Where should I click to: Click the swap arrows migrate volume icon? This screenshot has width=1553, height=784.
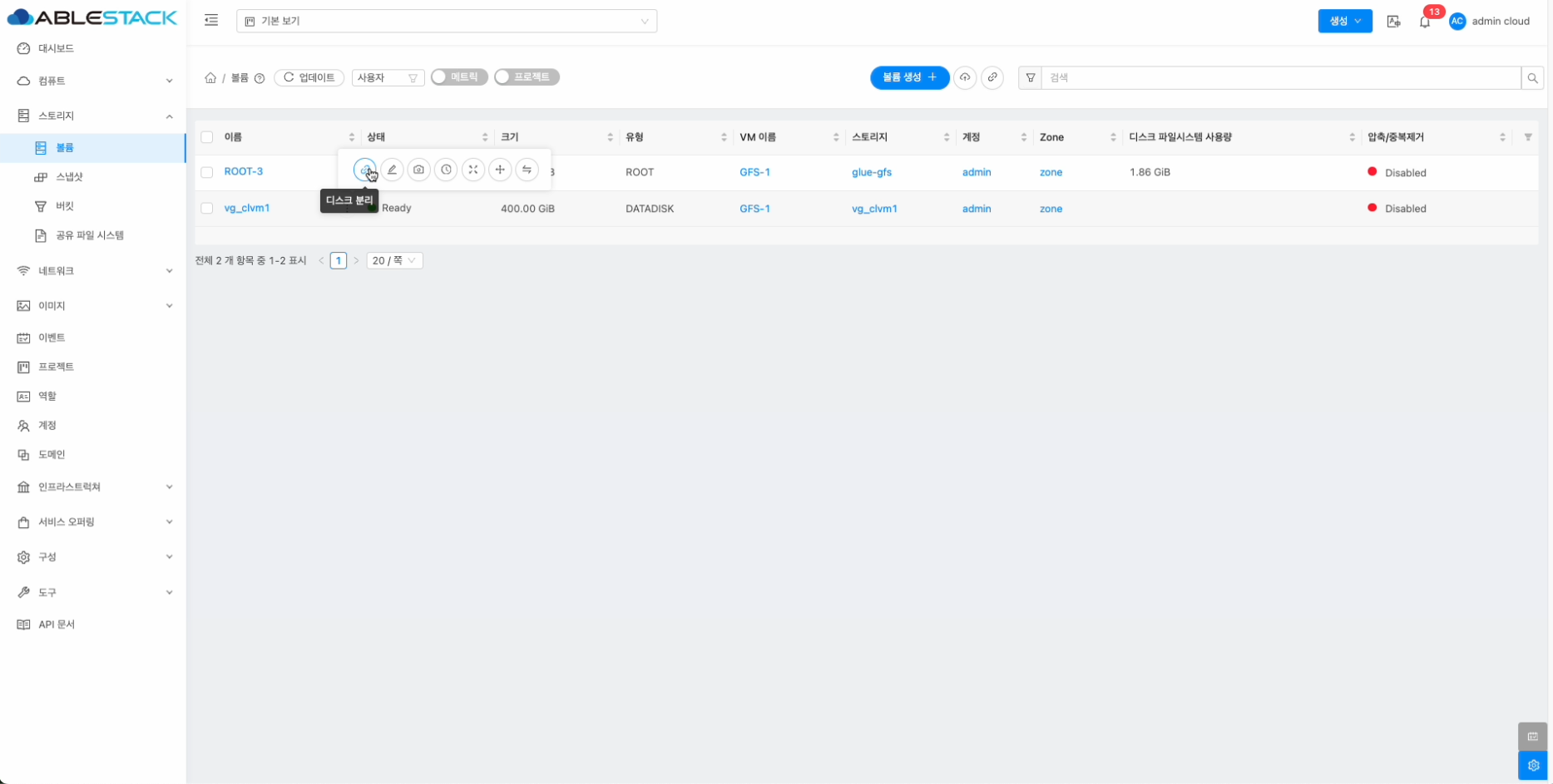tap(527, 170)
